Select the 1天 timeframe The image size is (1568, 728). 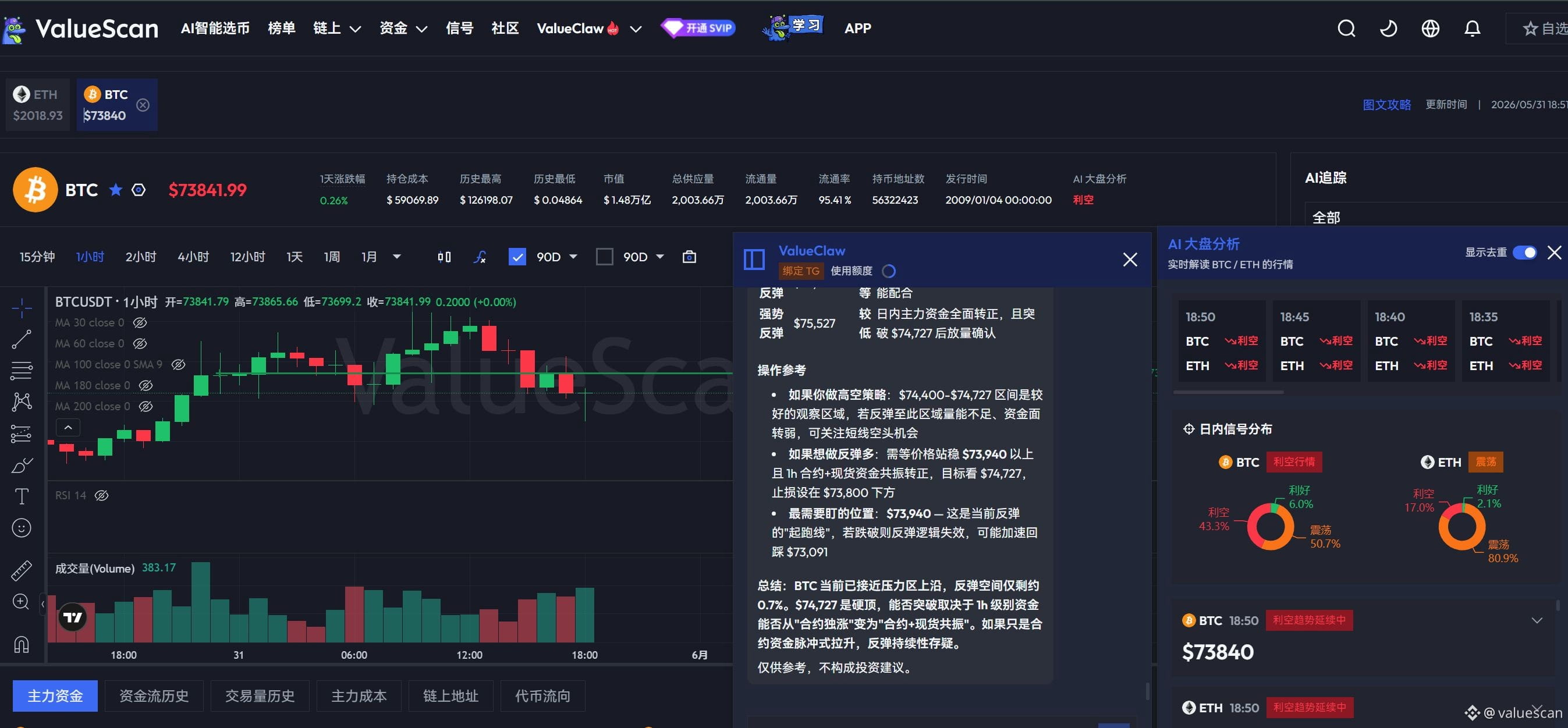[295, 257]
